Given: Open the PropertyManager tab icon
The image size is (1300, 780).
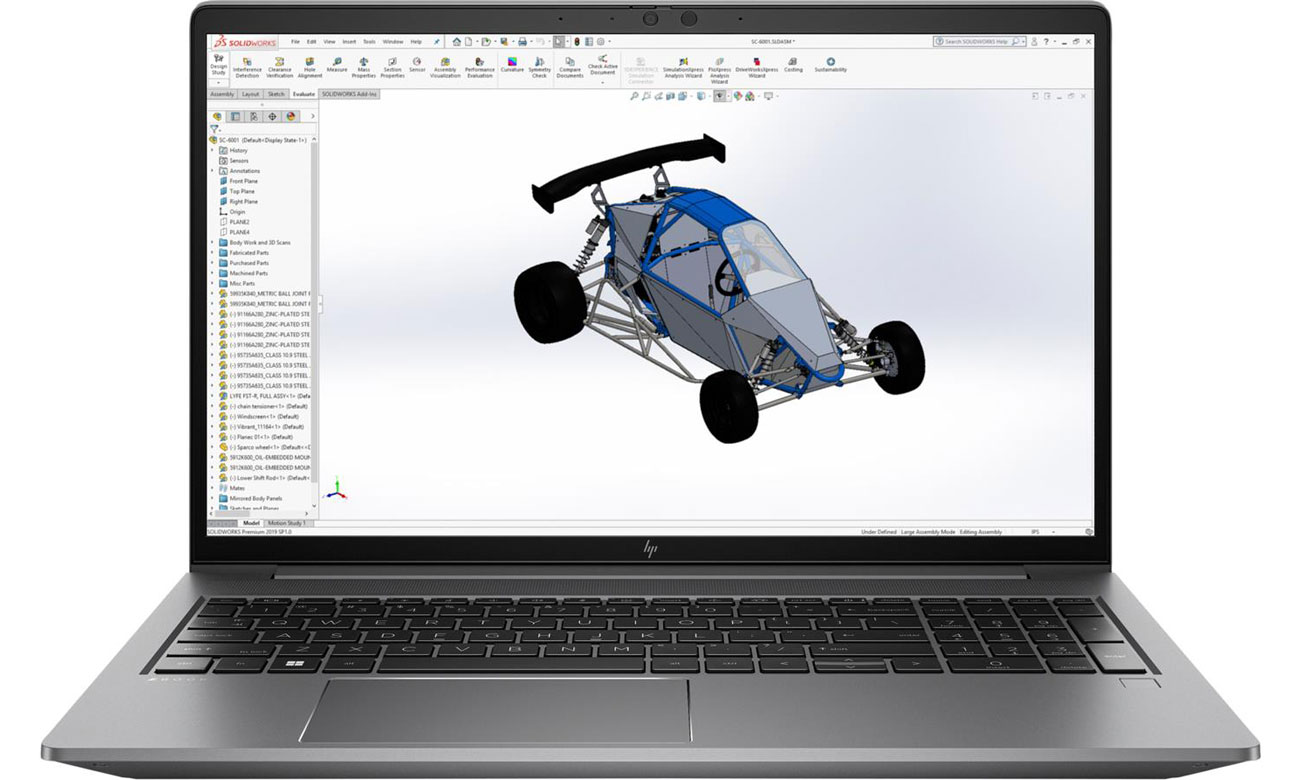Looking at the screenshot, I should (236, 116).
